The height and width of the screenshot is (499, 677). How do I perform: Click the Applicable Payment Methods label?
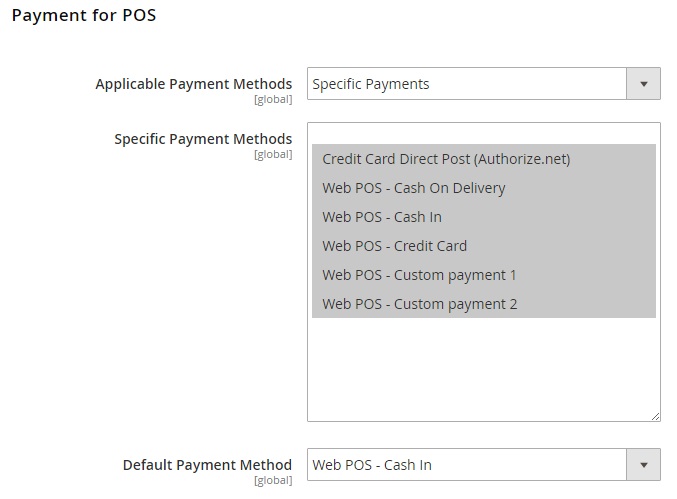tap(193, 84)
